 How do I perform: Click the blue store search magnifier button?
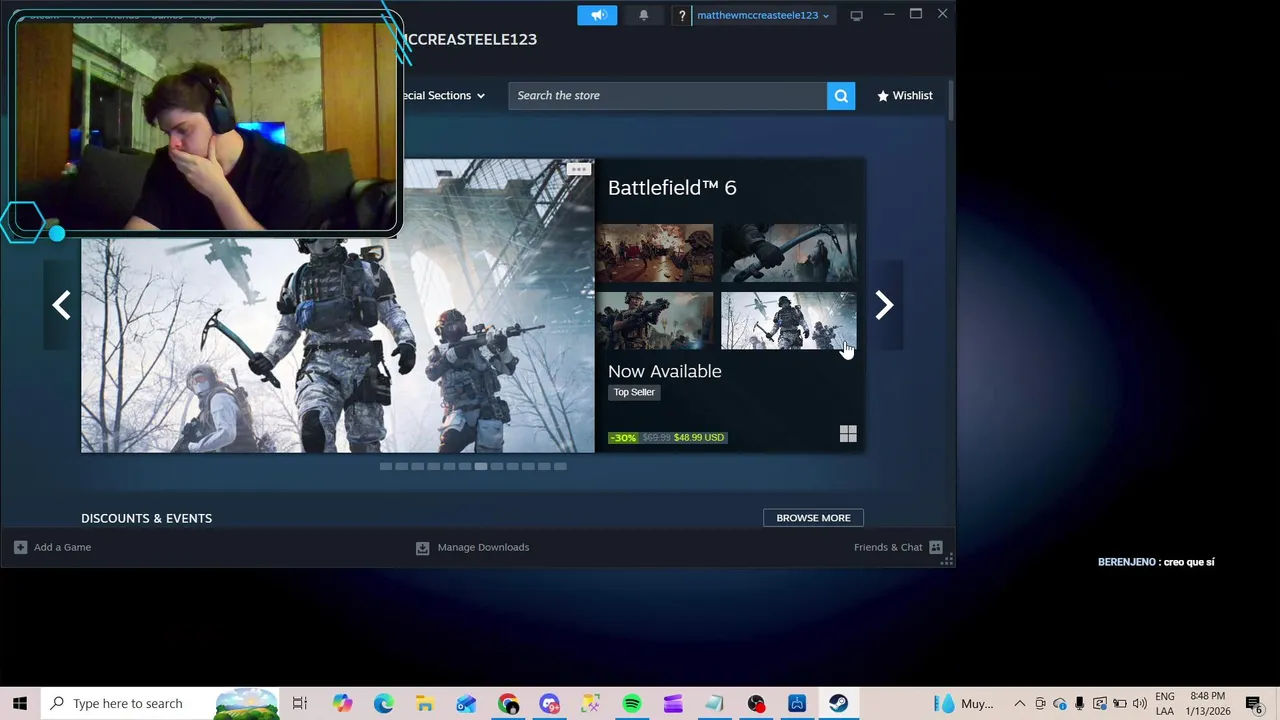point(841,95)
